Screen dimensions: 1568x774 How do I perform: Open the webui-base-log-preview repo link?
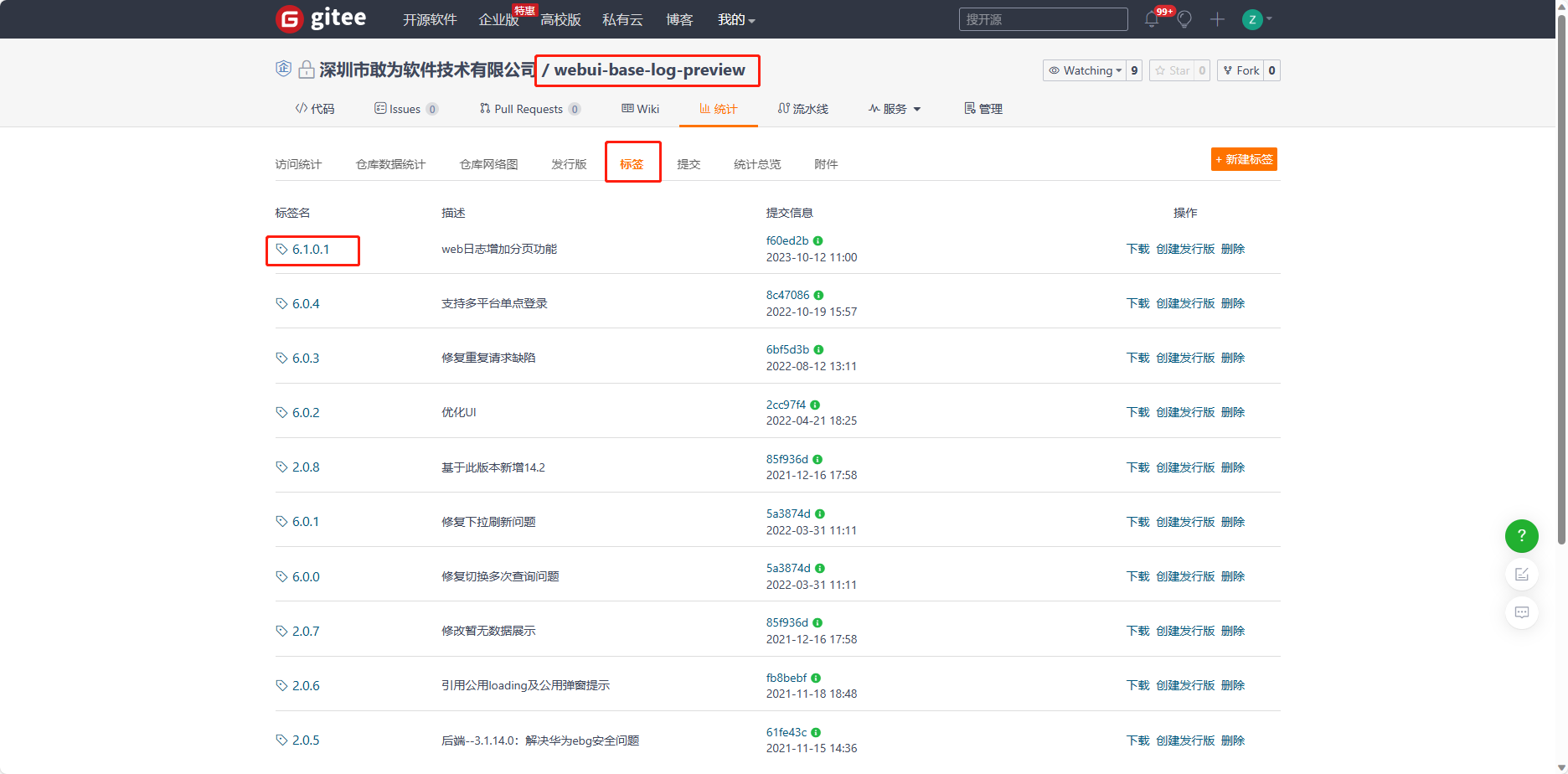[649, 70]
